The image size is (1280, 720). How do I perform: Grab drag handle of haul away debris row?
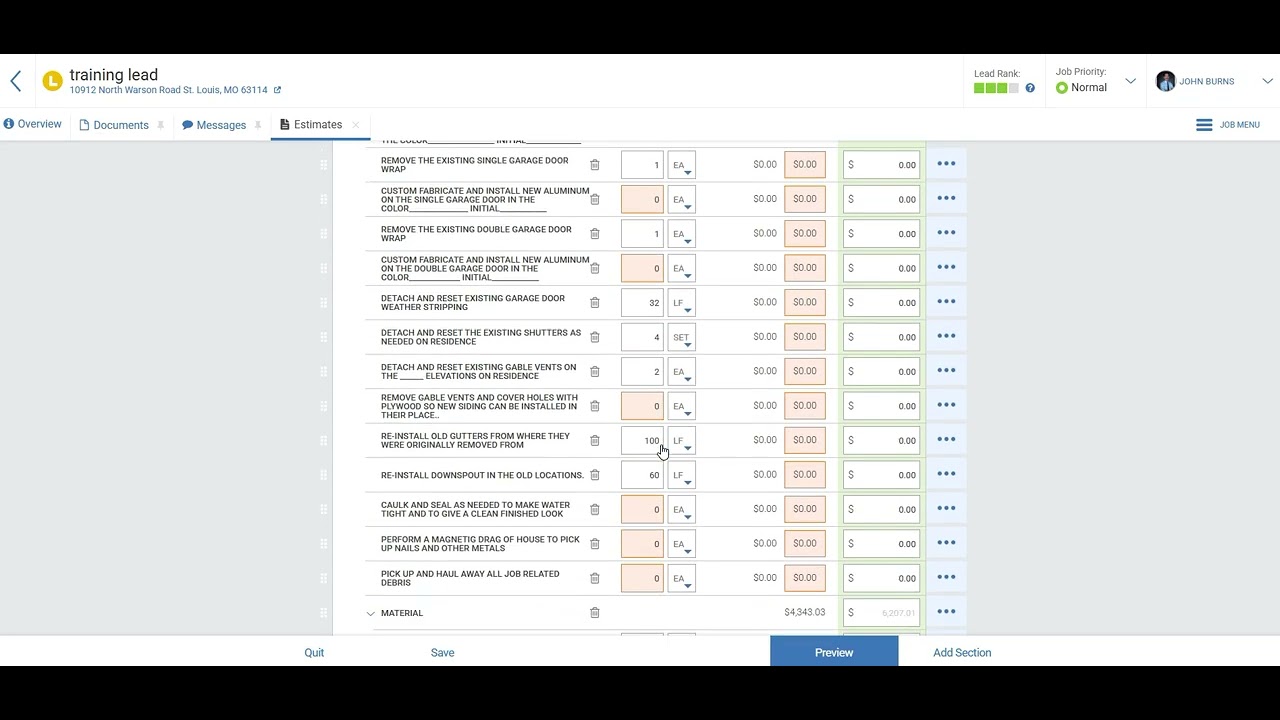coord(323,578)
